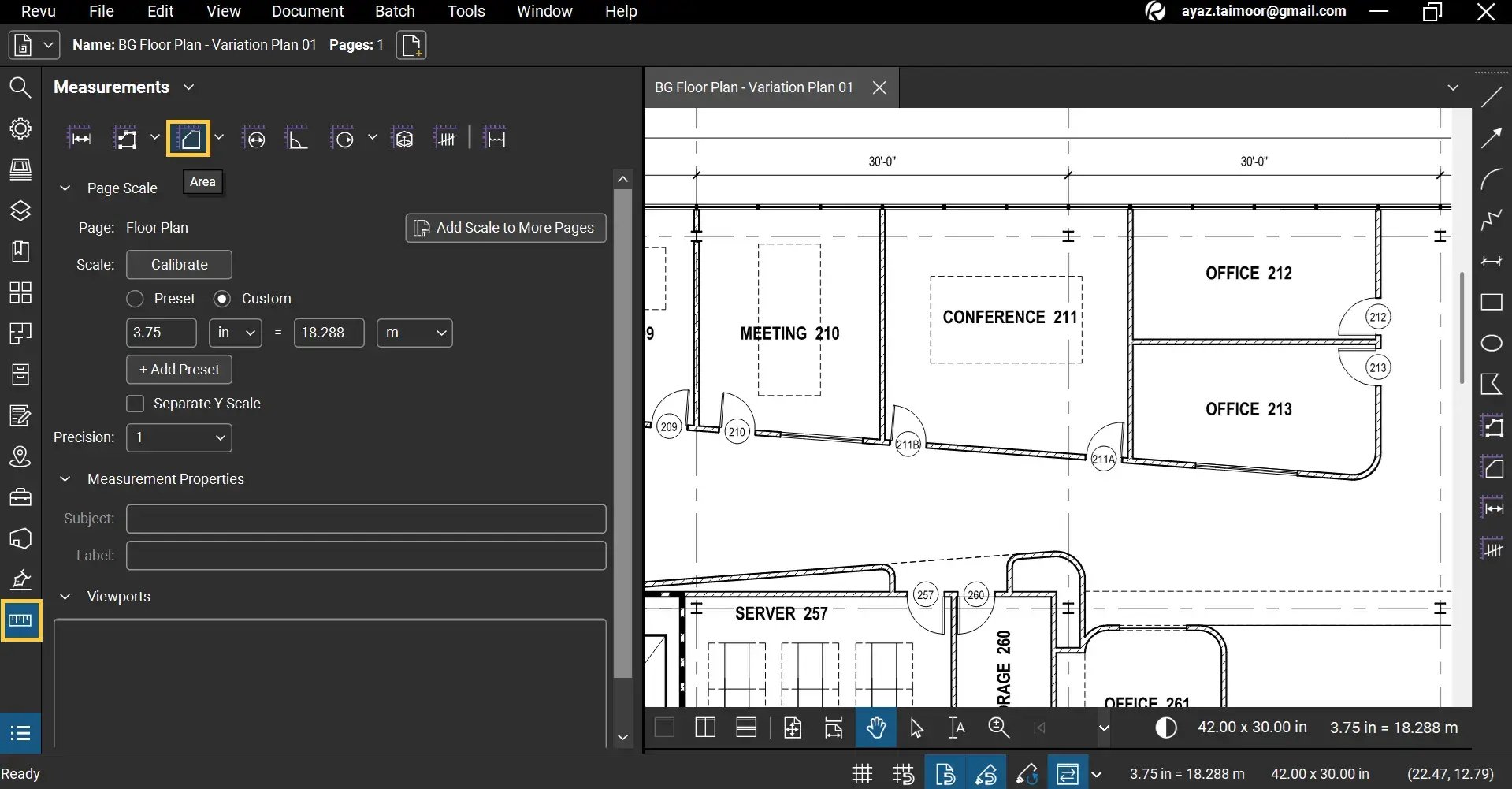This screenshot has width=1512, height=789.
Task: Select the Area measurement tool
Action: (x=188, y=139)
